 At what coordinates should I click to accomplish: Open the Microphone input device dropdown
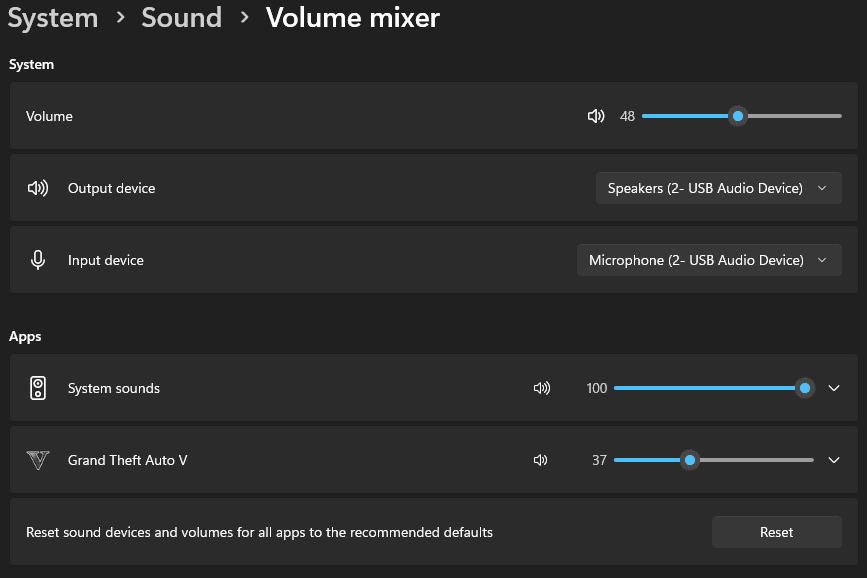(709, 260)
